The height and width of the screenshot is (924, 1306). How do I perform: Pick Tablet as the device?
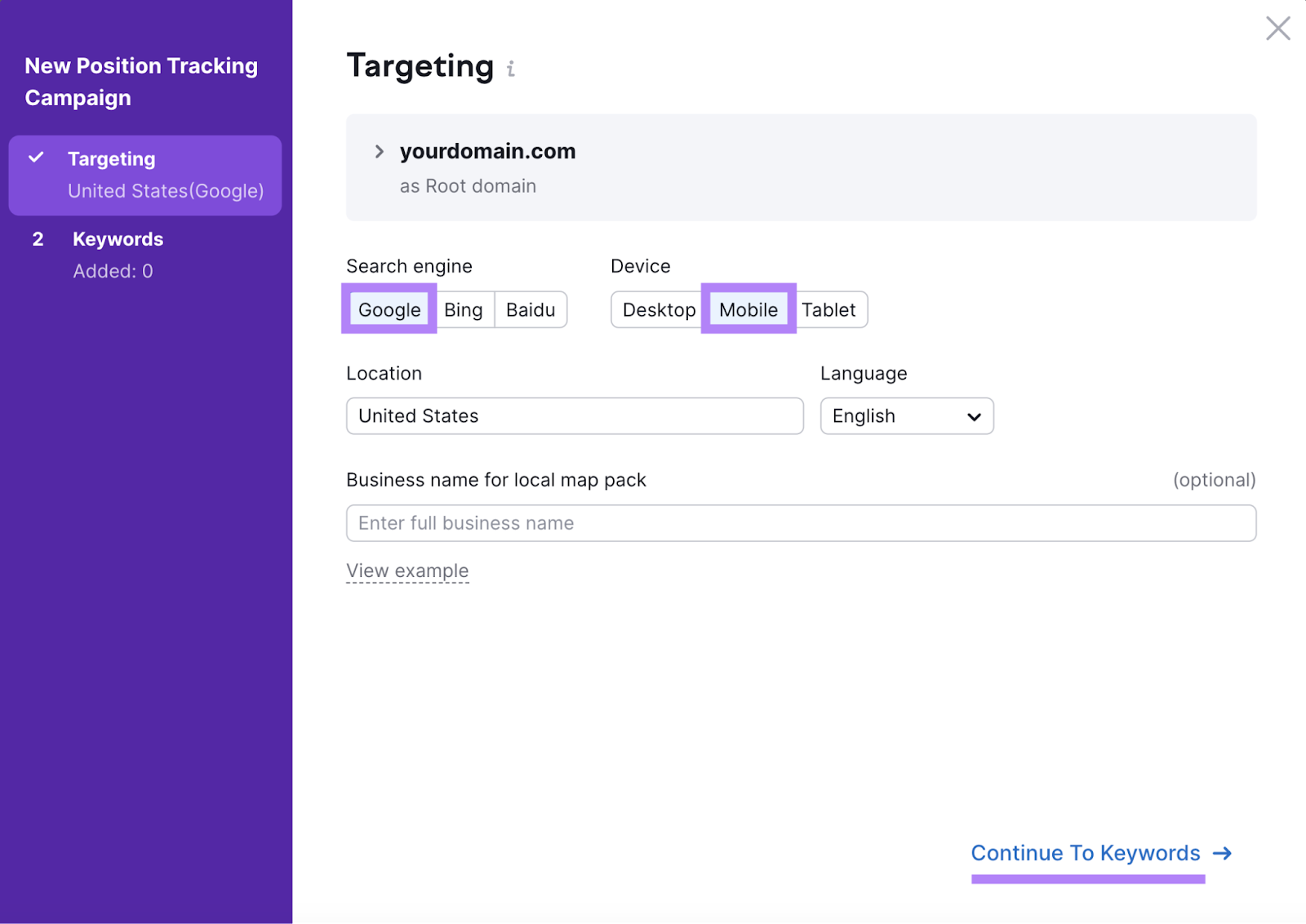pos(828,310)
